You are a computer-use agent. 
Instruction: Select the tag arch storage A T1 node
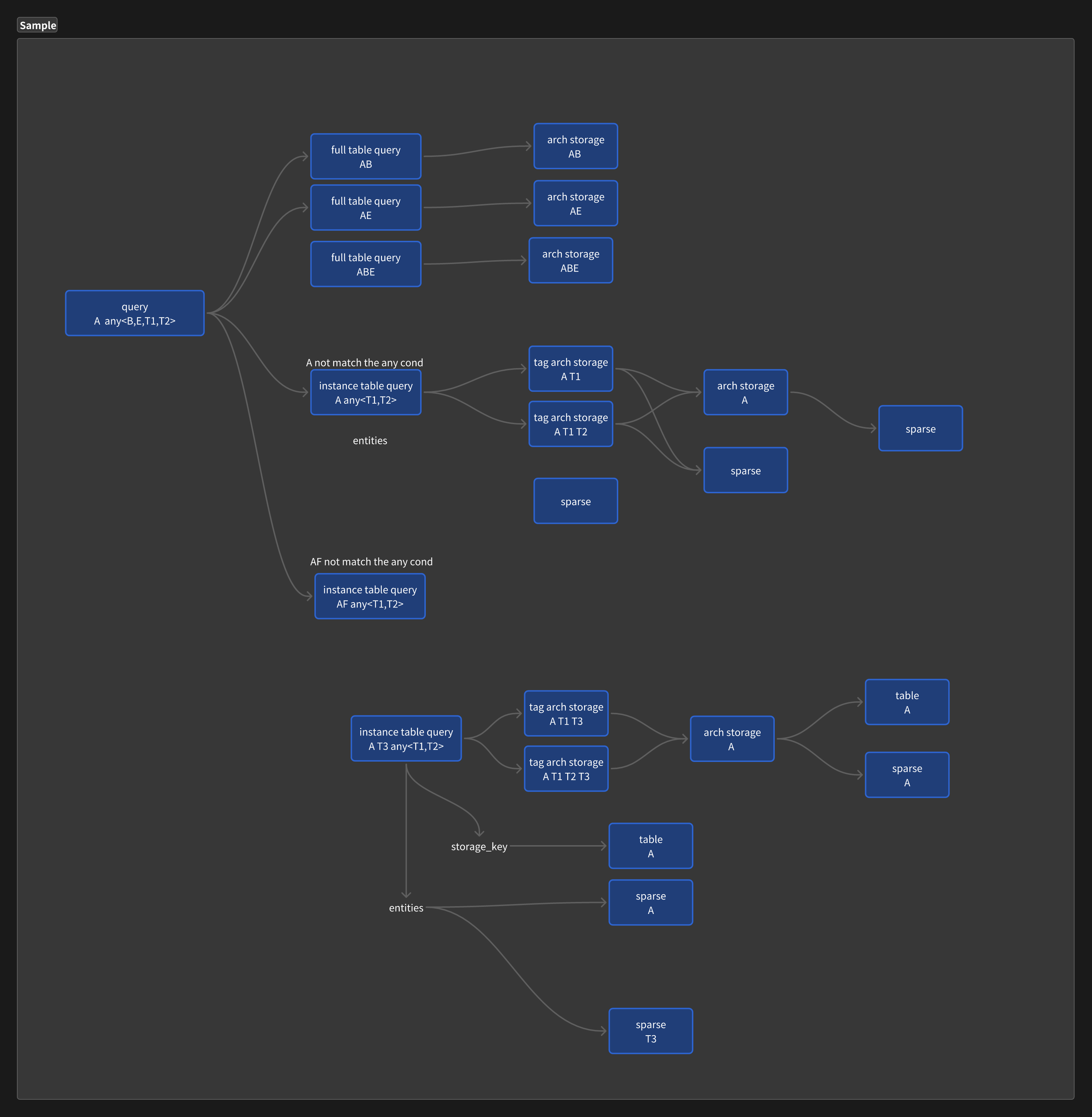pos(570,369)
